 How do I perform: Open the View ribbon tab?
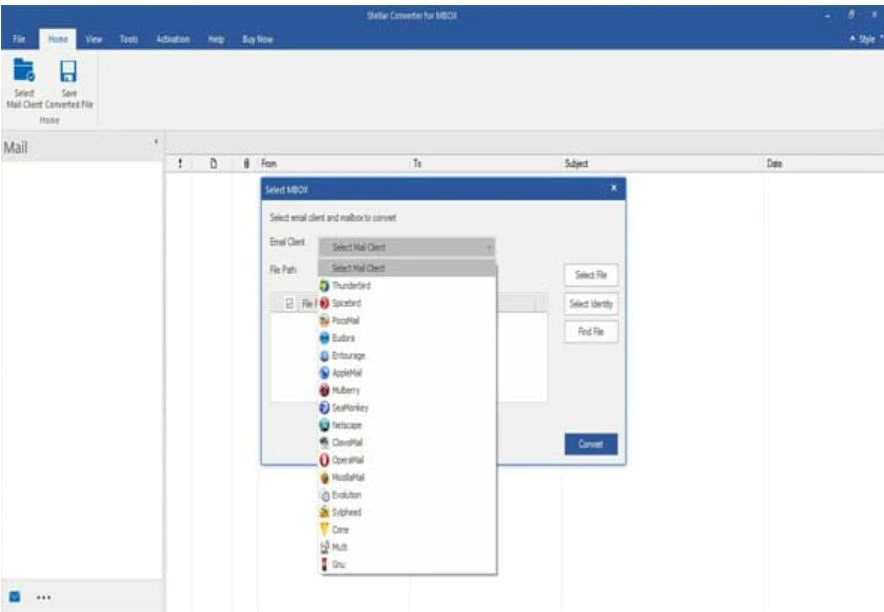click(x=94, y=39)
